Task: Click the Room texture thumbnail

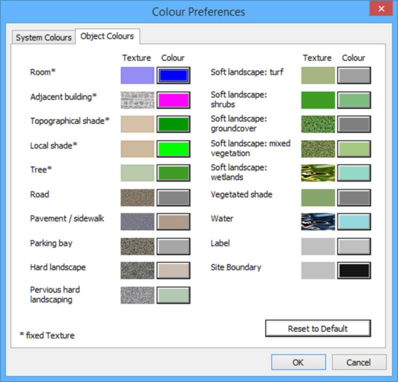Action: tap(137, 75)
